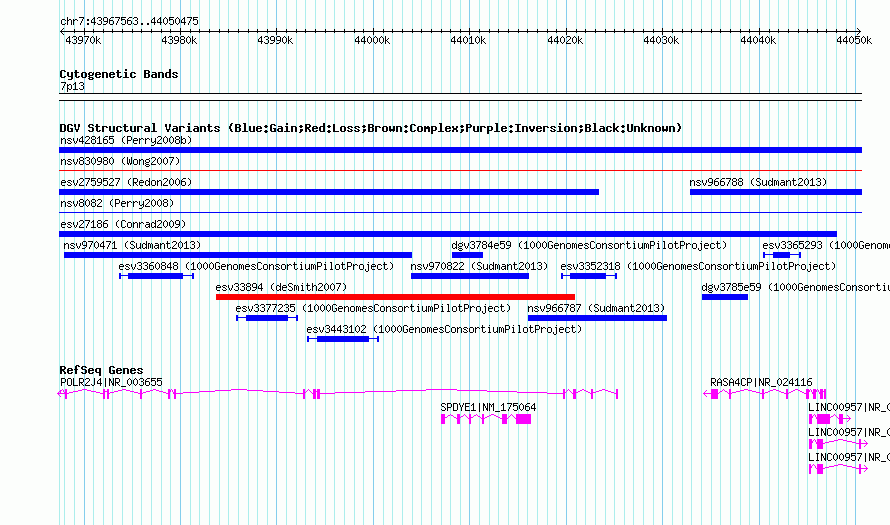
Task: Click the red esv33894 (deSmith2007) loss bar
Action: [x=395, y=297]
